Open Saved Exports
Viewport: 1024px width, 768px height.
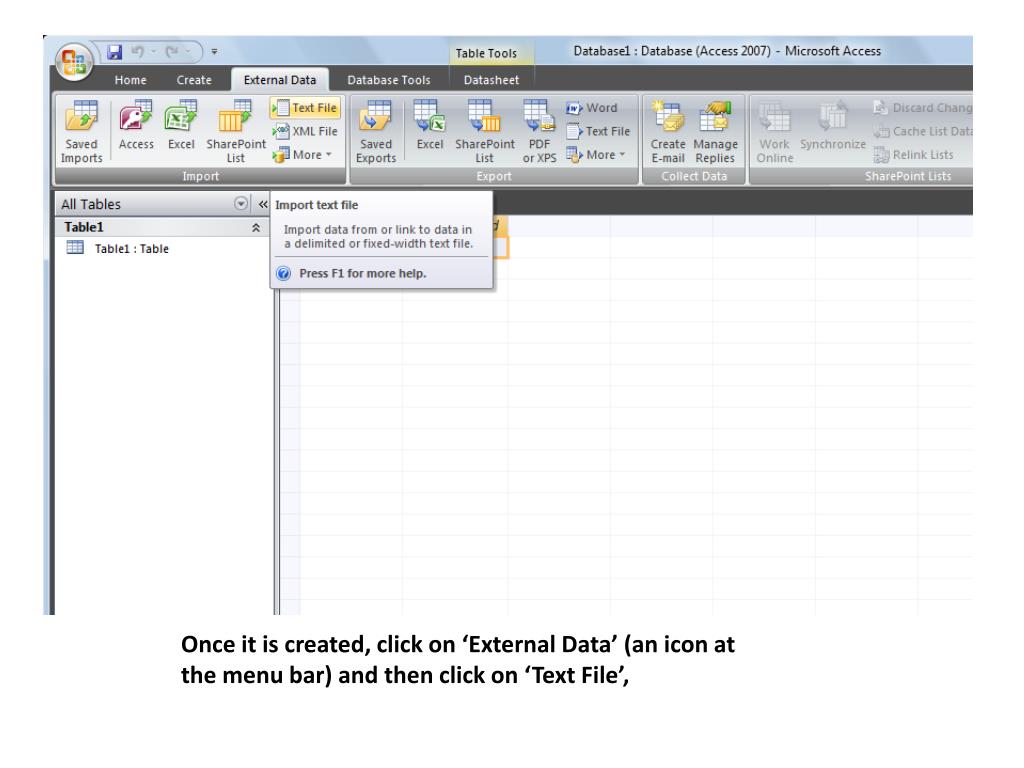coord(376,132)
